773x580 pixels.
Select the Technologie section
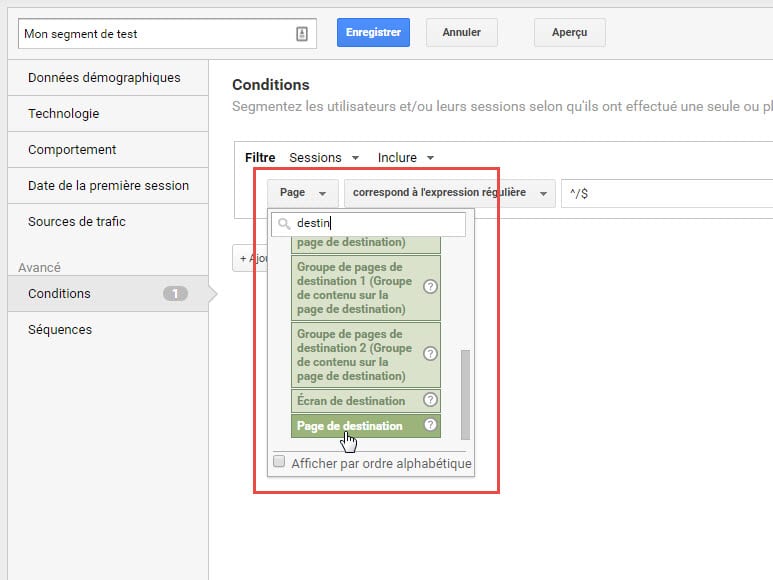pos(64,114)
